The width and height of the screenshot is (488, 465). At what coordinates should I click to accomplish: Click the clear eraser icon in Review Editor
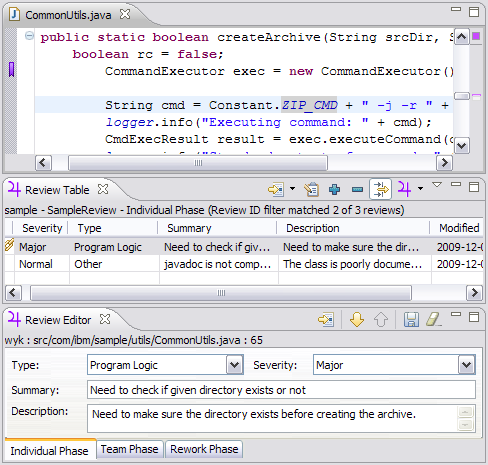(434, 319)
